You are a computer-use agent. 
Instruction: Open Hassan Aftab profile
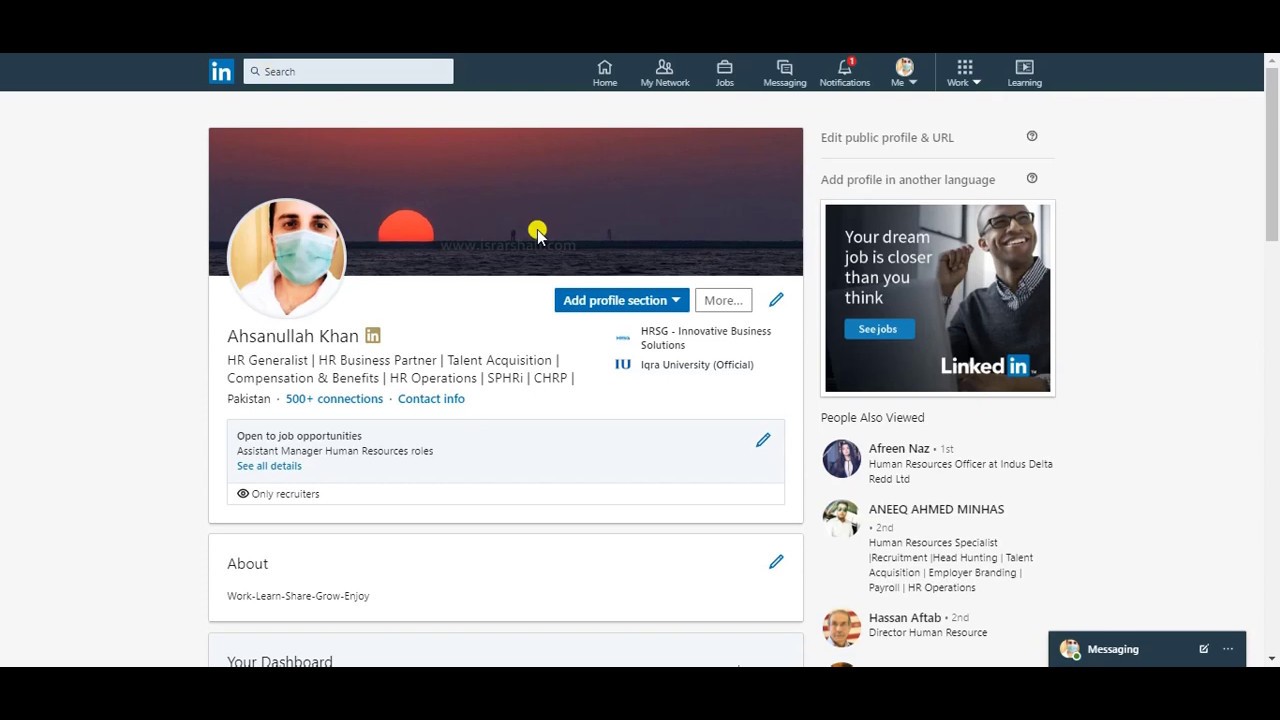(905, 618)
